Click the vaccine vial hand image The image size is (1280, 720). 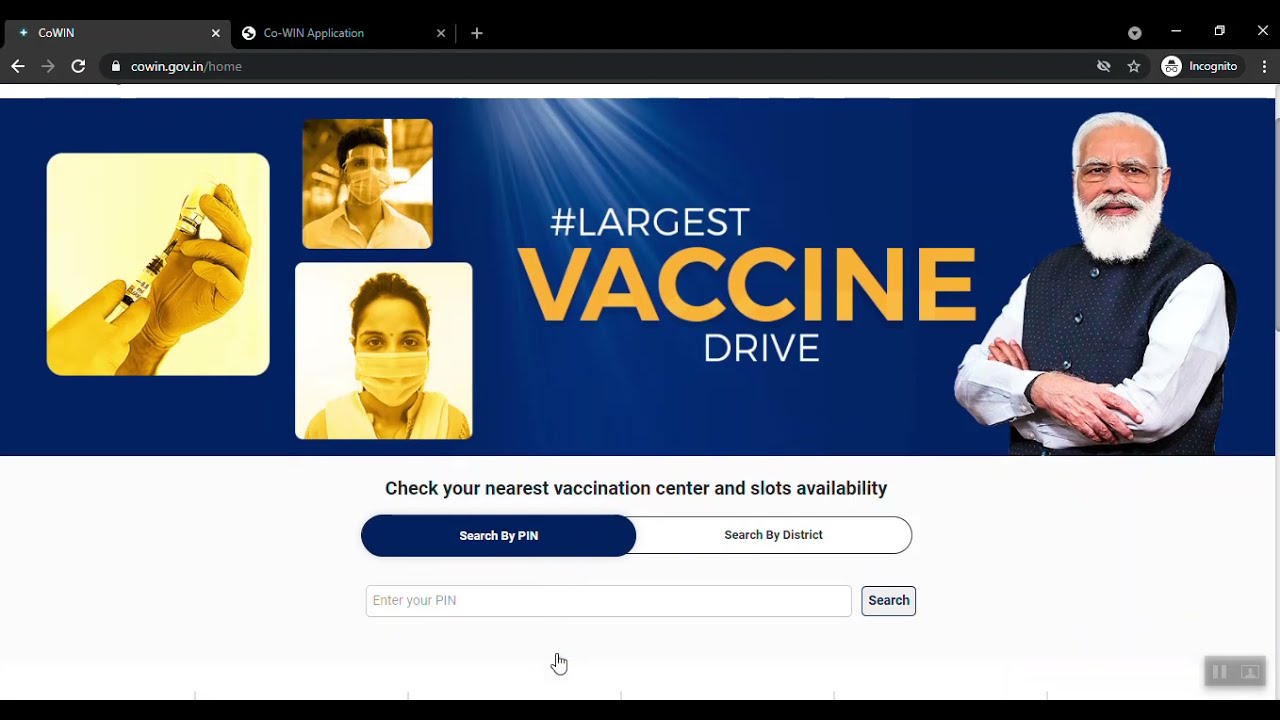point(158,264)
